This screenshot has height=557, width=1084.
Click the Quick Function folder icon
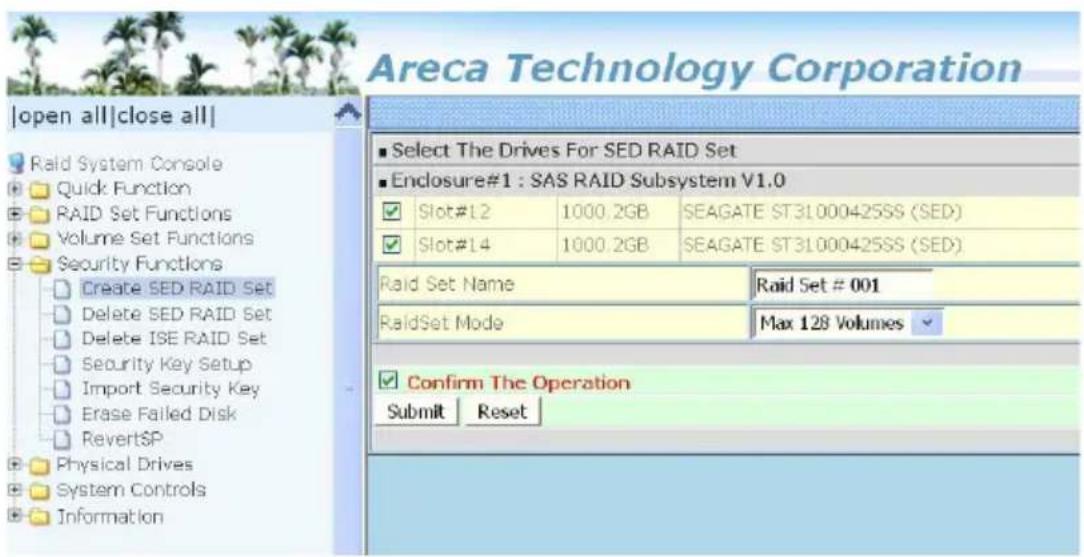point(41,189)
